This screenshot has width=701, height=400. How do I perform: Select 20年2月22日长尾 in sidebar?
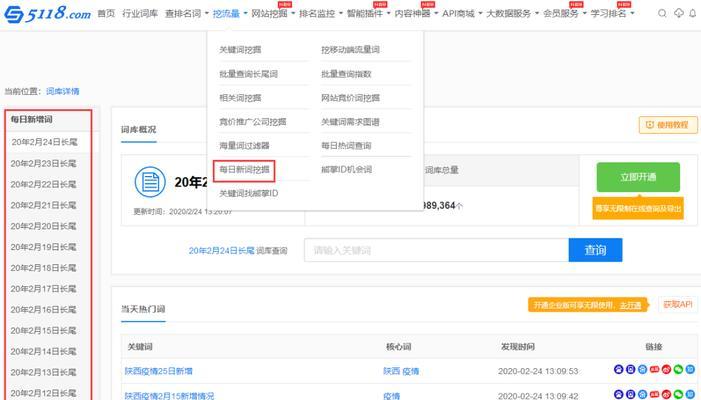[43, 184]
